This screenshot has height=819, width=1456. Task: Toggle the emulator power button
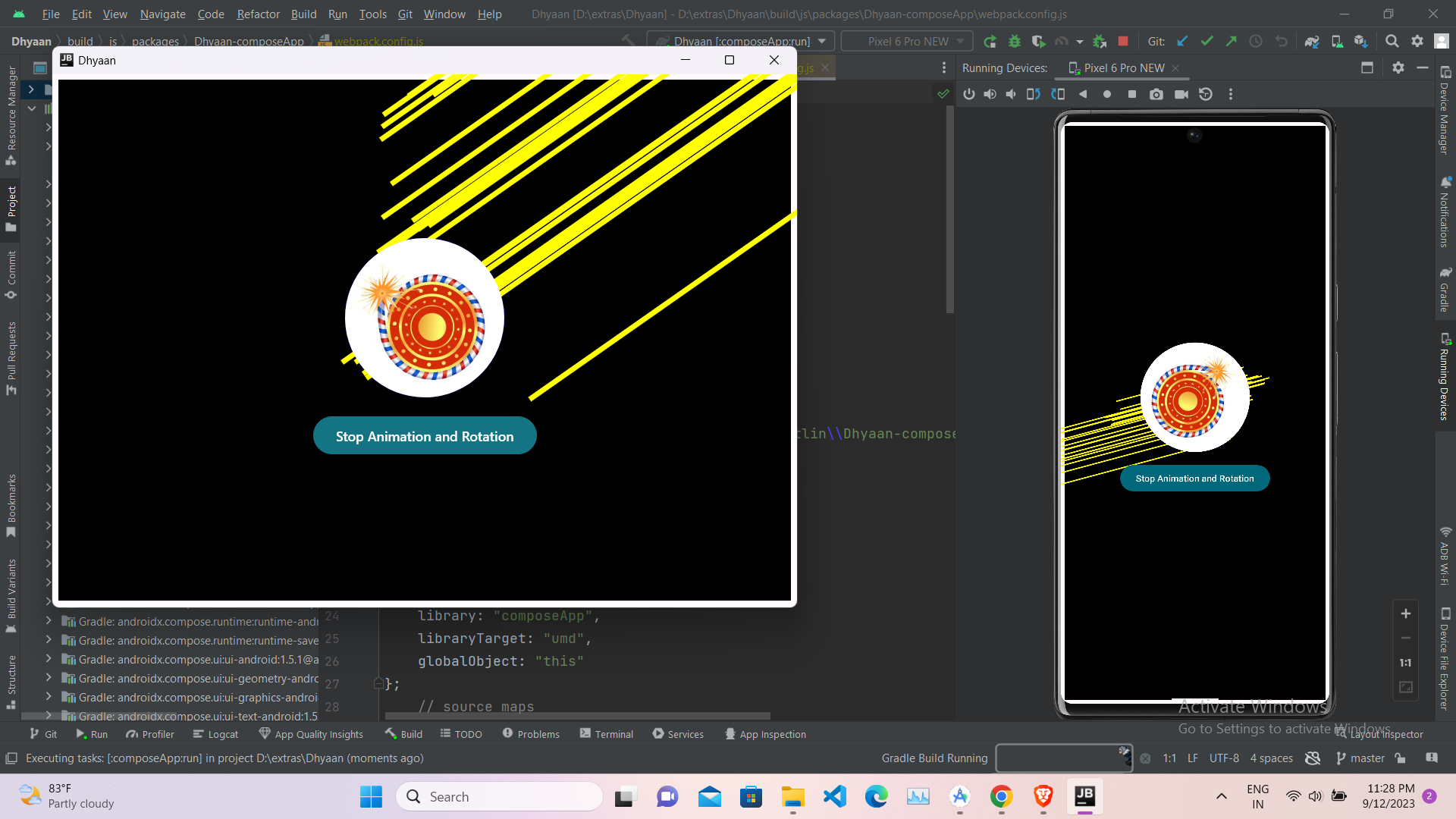coord(969,94)
